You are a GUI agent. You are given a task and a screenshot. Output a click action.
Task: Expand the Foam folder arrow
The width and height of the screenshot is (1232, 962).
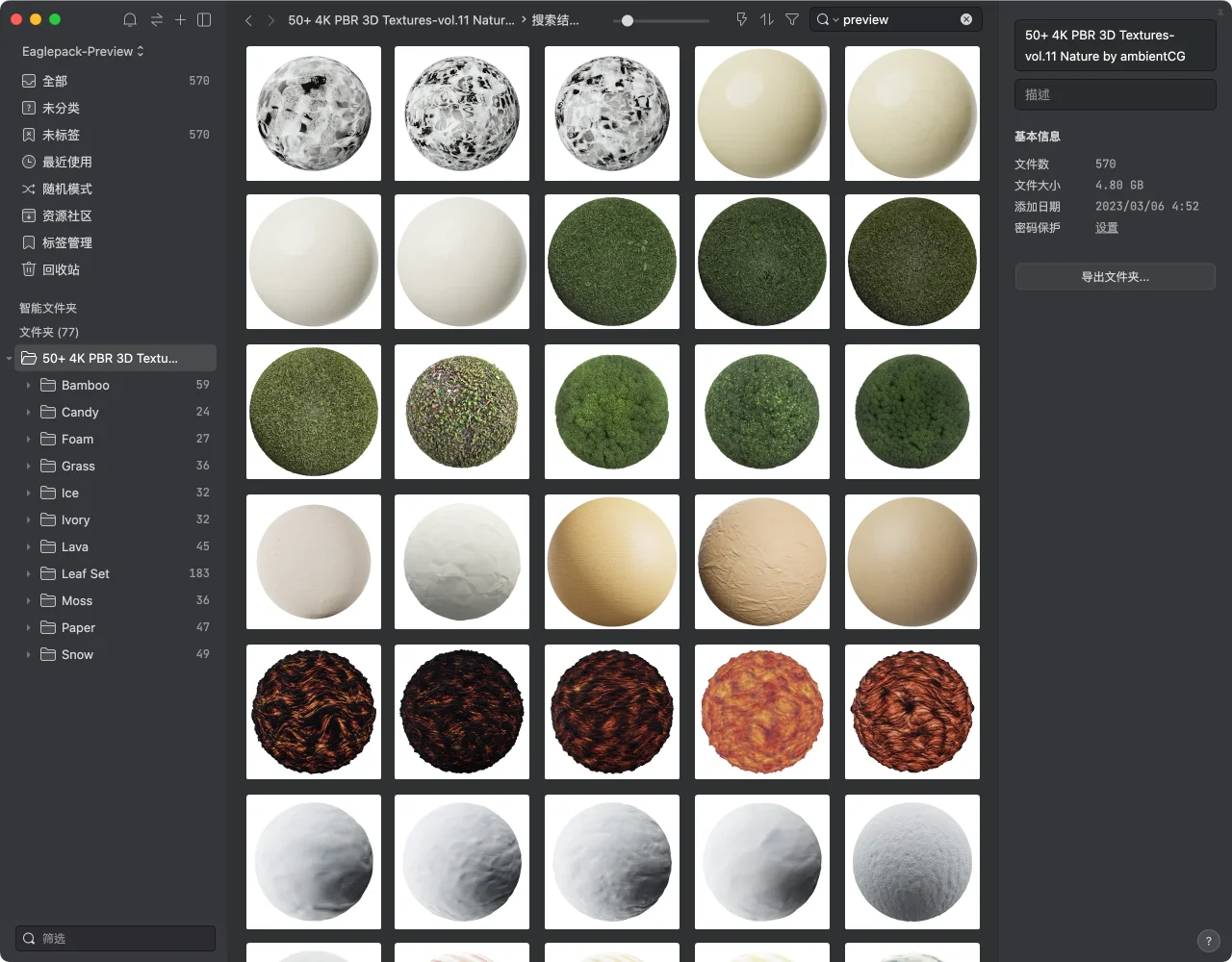coord(28,439)
